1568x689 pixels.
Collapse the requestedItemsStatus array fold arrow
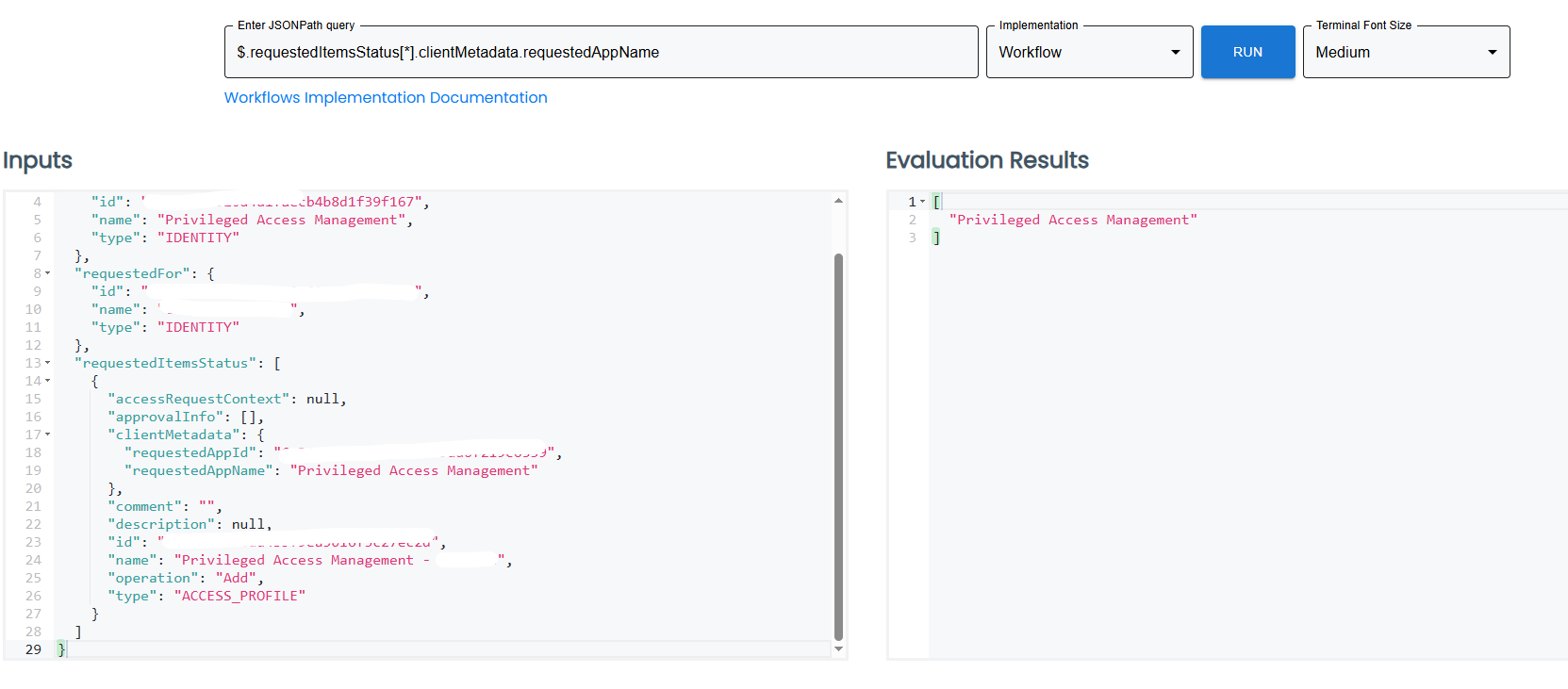pyautogui.click(x=48, y=363)
